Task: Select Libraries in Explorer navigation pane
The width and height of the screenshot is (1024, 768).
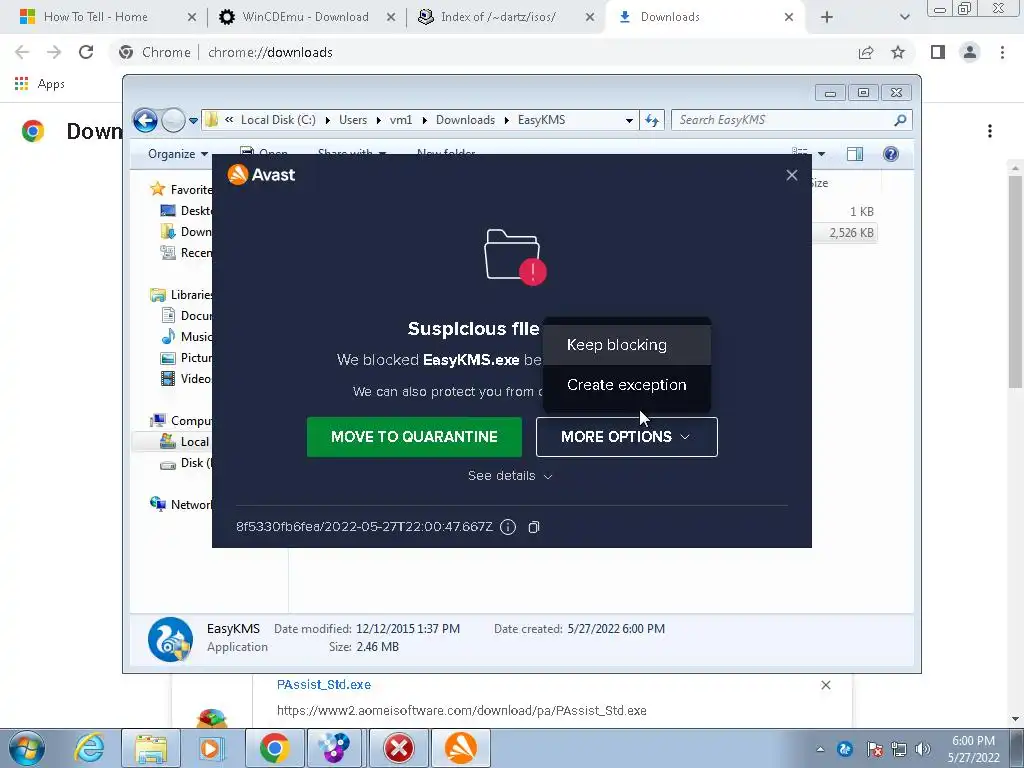Action: [x=181, y=295]
